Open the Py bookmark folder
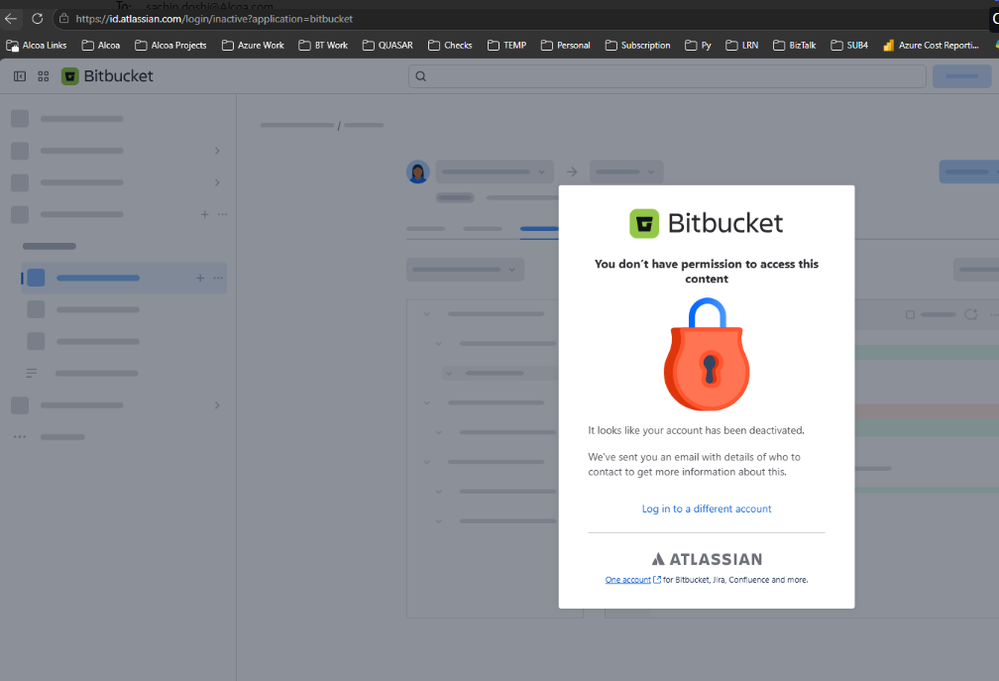999x681 pixels. coord(698,45)
